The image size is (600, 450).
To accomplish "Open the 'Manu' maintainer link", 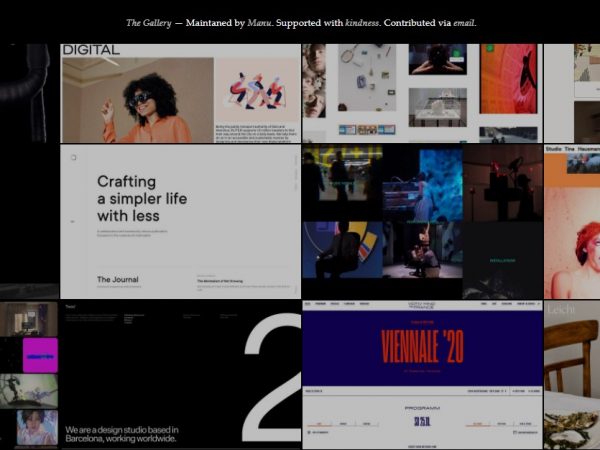I will (259, 23).
